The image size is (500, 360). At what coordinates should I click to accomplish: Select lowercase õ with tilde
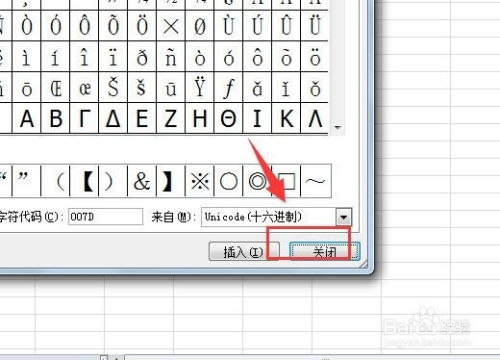point(286,56)
